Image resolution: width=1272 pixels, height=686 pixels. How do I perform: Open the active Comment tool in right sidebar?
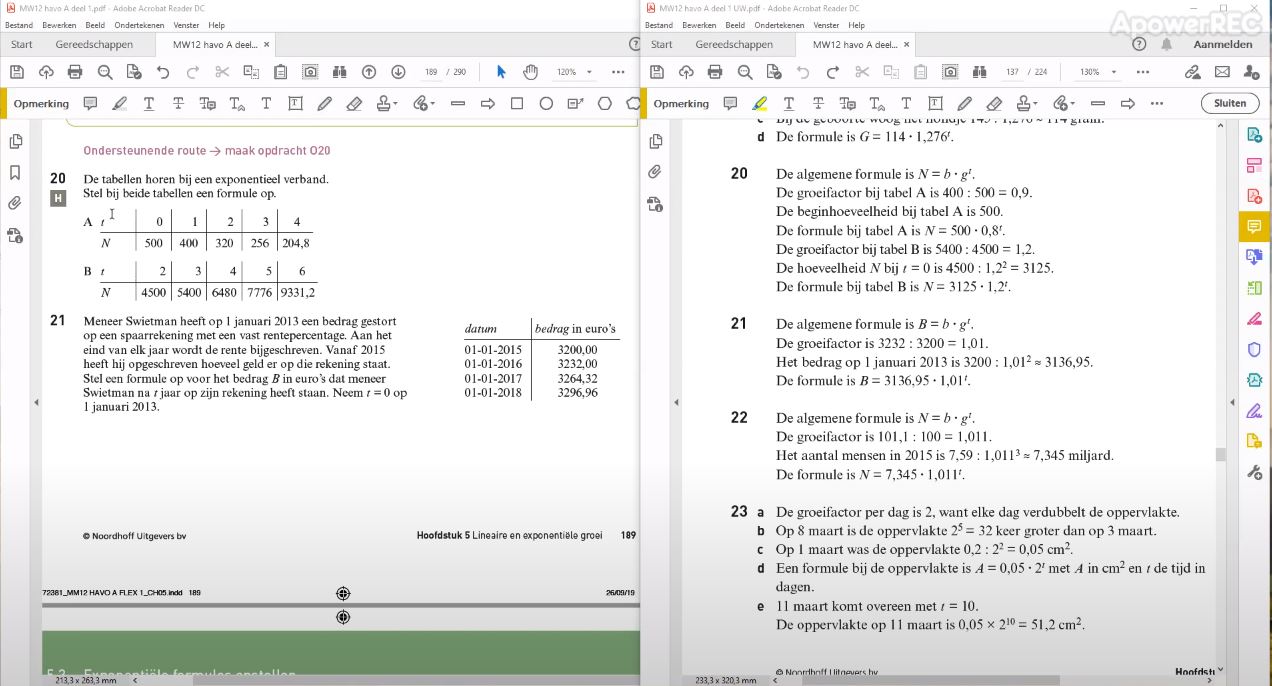pos(1254,227)
